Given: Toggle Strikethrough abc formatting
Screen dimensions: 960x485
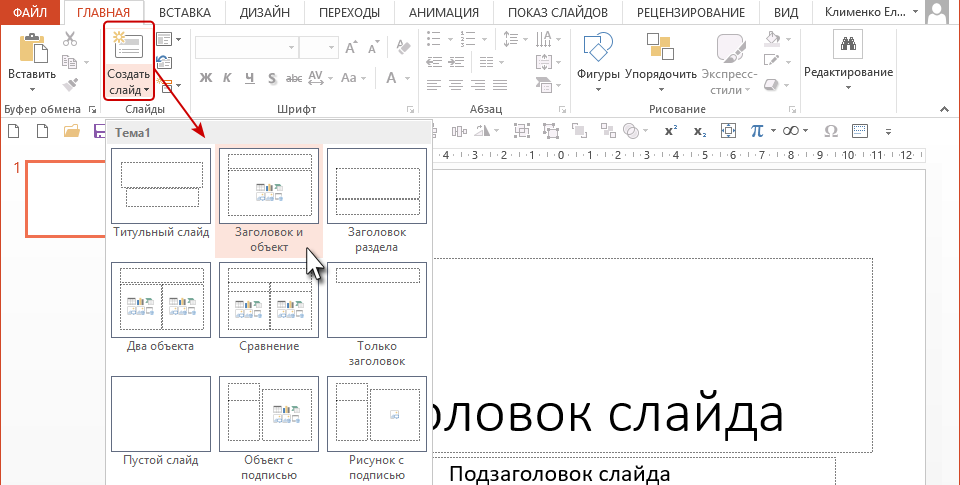Looking at the screenshot, I should click(294, 78).
